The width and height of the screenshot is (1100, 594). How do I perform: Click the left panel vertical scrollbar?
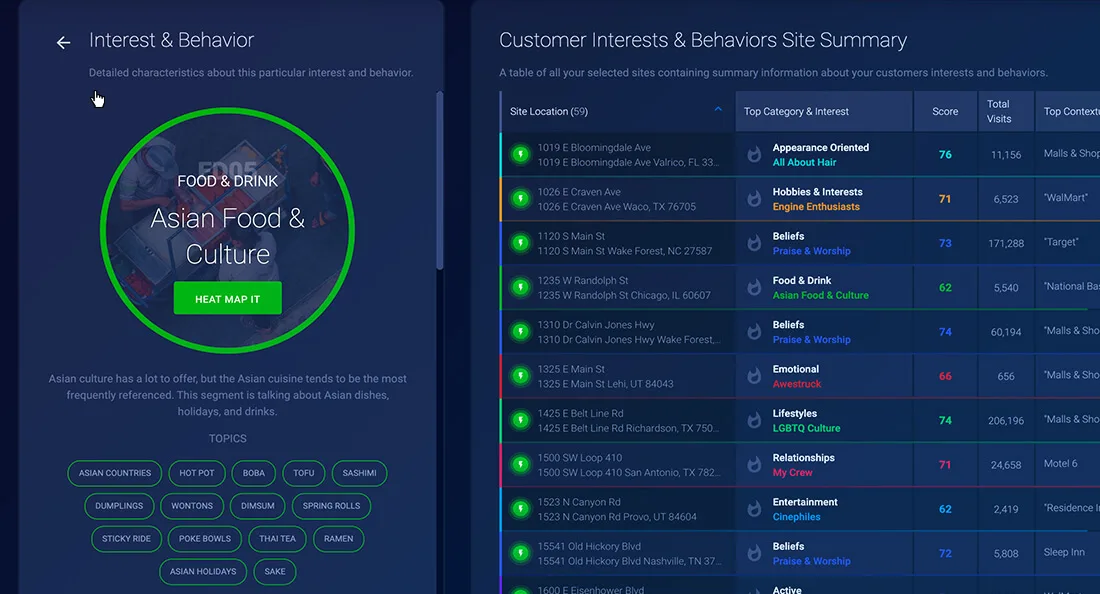tap(440, 181)
